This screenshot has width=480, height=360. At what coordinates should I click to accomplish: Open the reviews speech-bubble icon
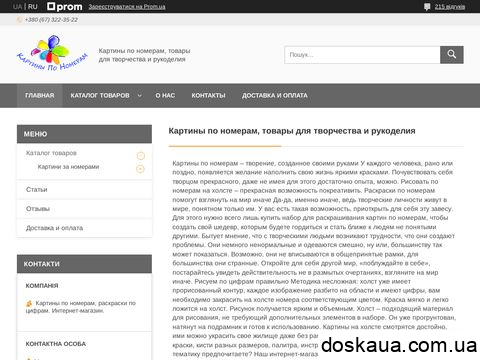coord(427,6)
